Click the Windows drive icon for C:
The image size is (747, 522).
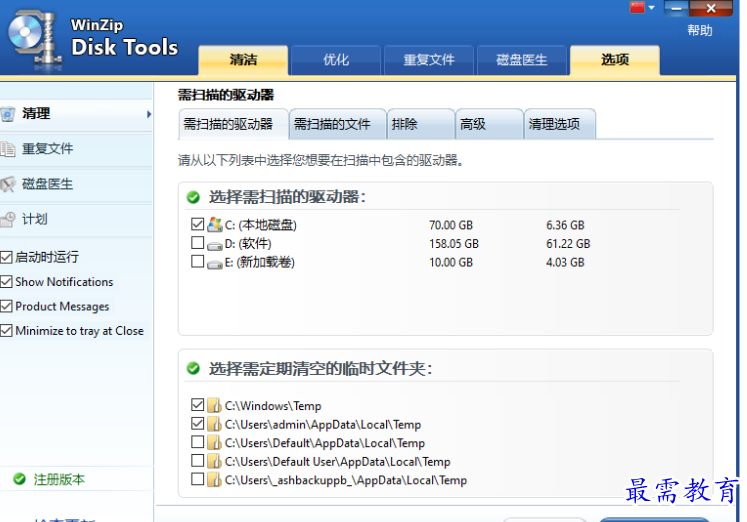tap(215, 224)
